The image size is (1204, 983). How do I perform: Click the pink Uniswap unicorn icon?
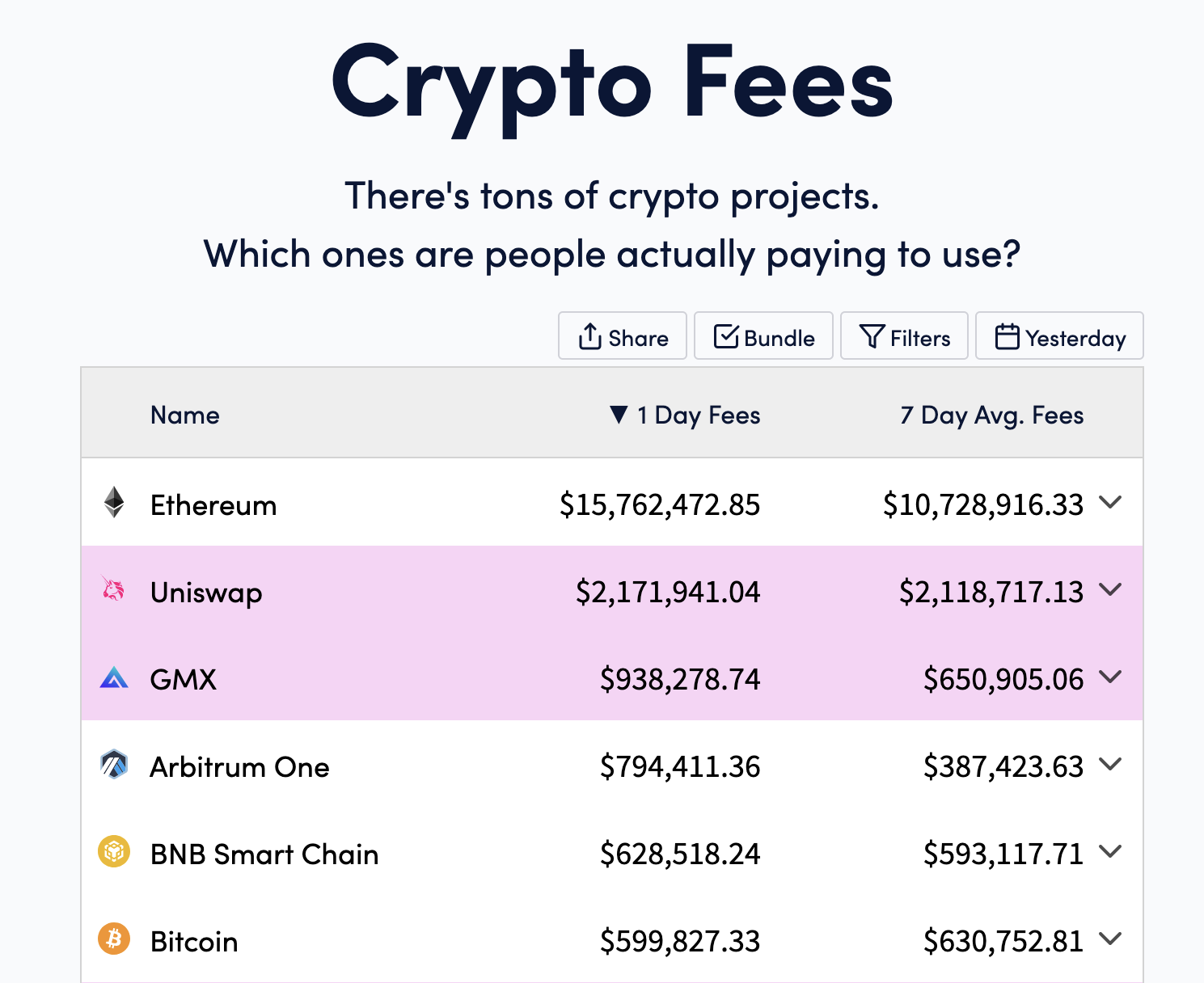[x=113, y=589]
